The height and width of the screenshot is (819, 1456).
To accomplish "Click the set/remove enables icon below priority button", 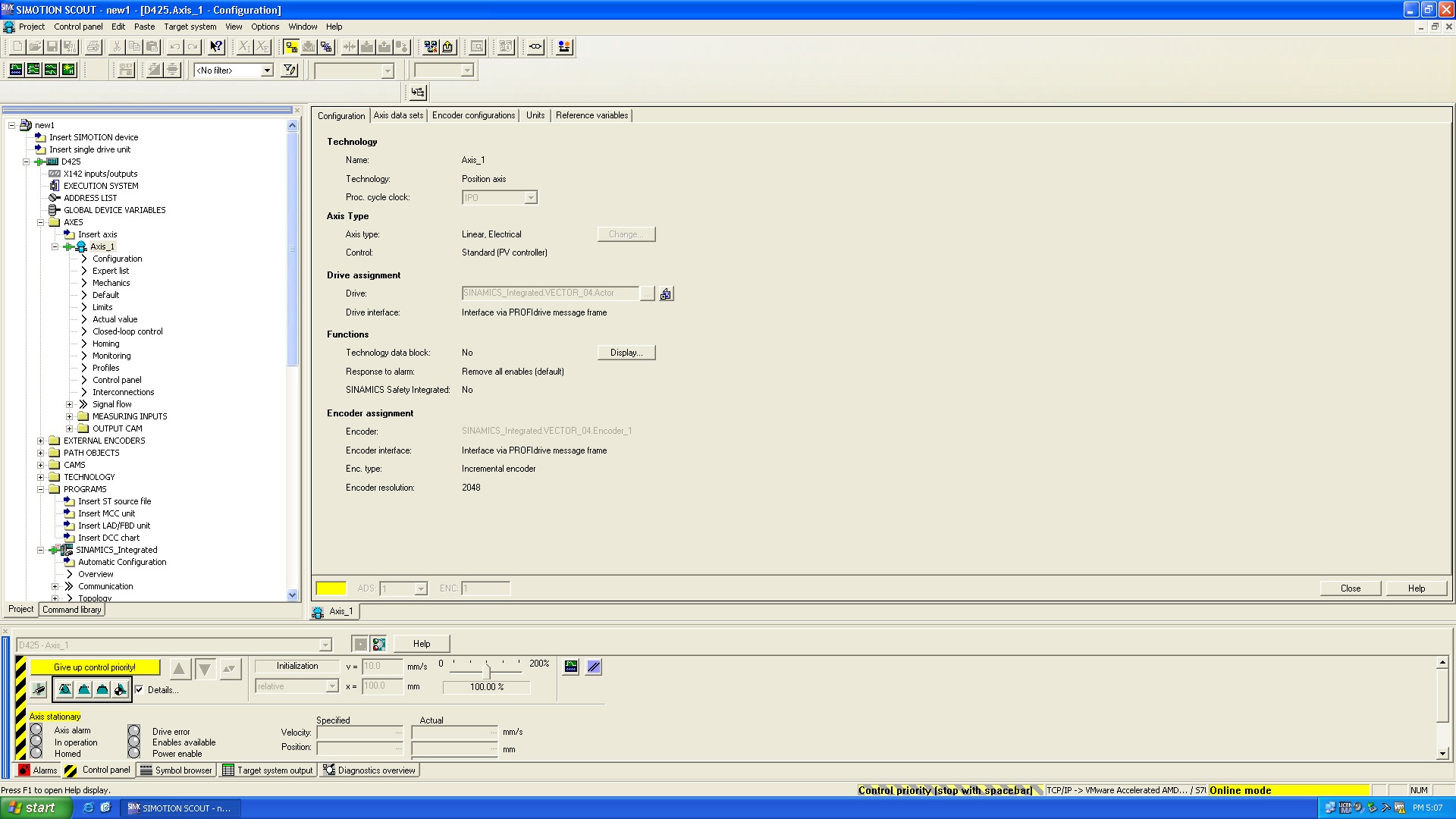I will [x=39, y=689].
